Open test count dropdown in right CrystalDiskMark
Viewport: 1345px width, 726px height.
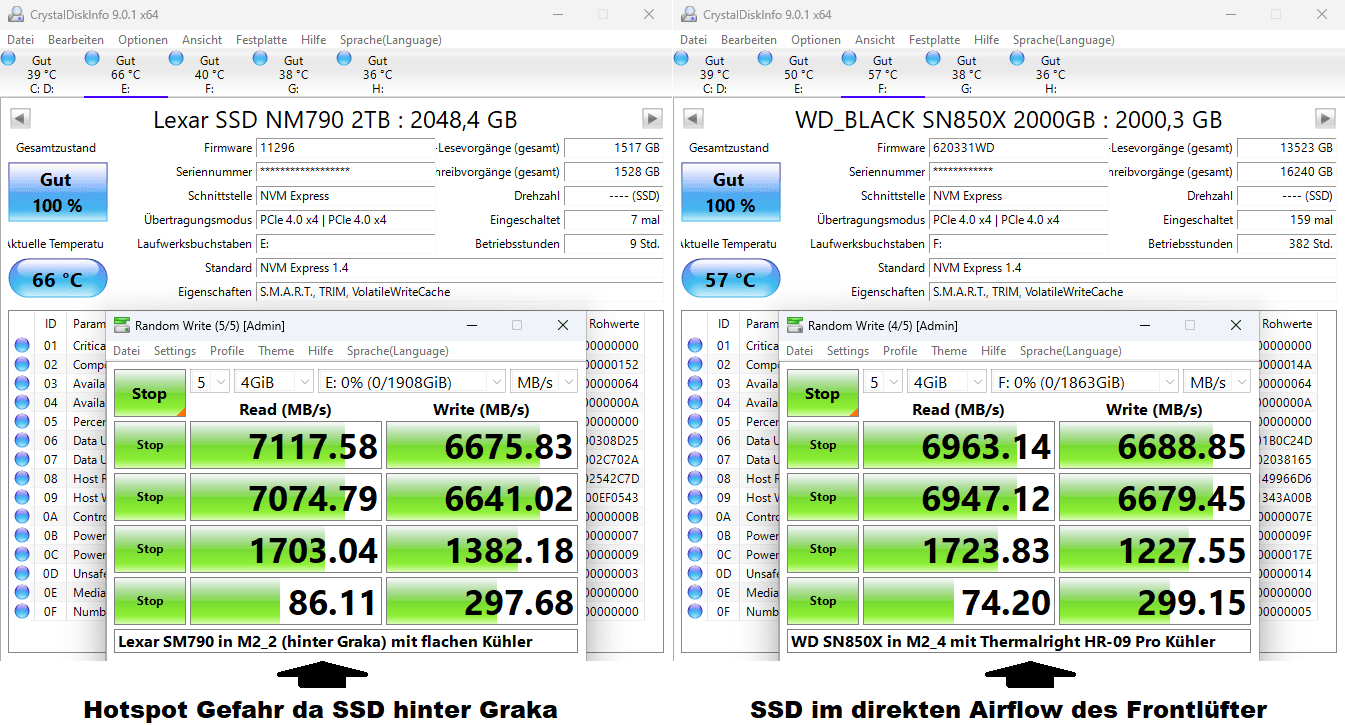click(x=882, y=382)
